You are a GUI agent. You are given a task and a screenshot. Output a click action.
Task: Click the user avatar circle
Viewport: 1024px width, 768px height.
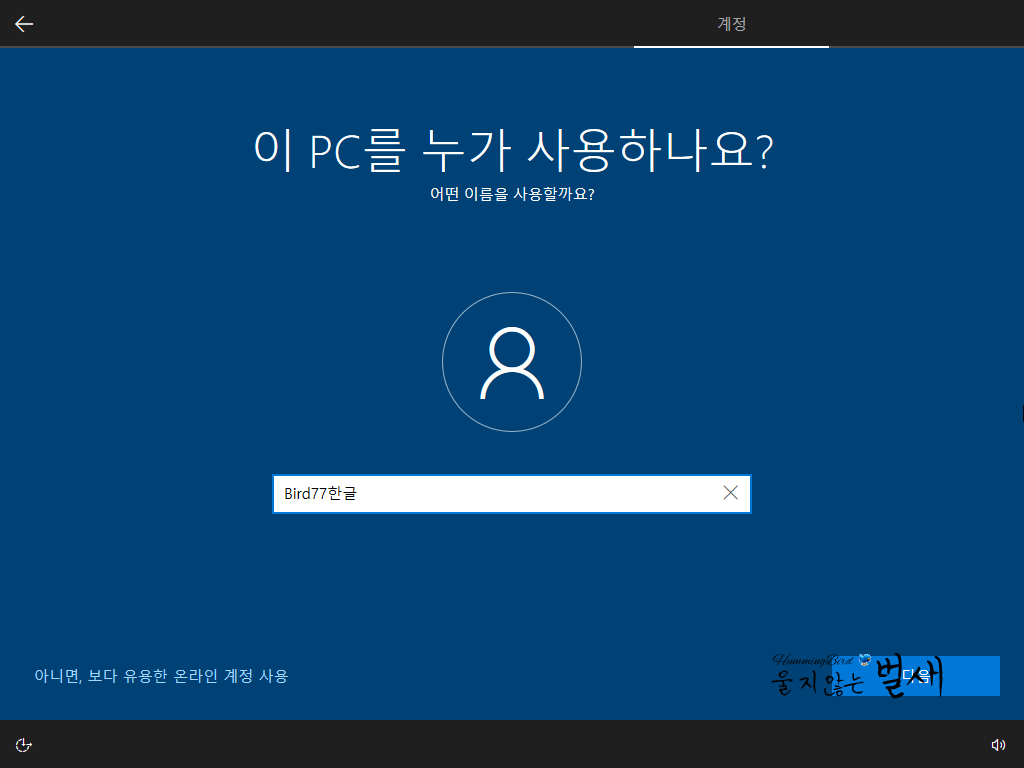512,362
